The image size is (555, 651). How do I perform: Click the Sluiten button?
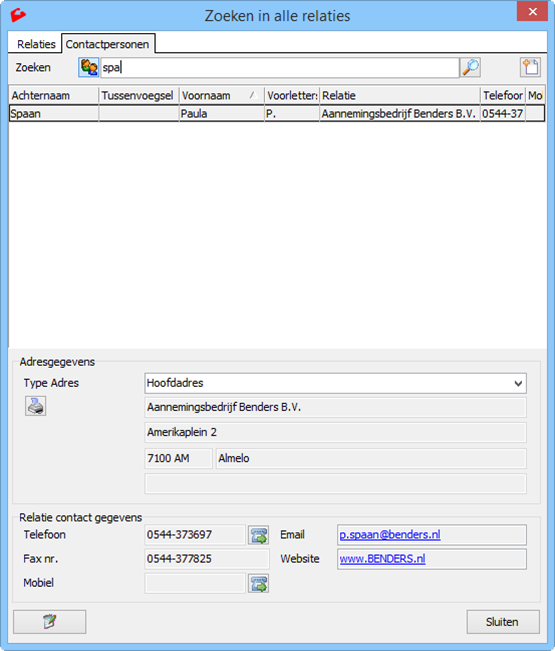503,622
